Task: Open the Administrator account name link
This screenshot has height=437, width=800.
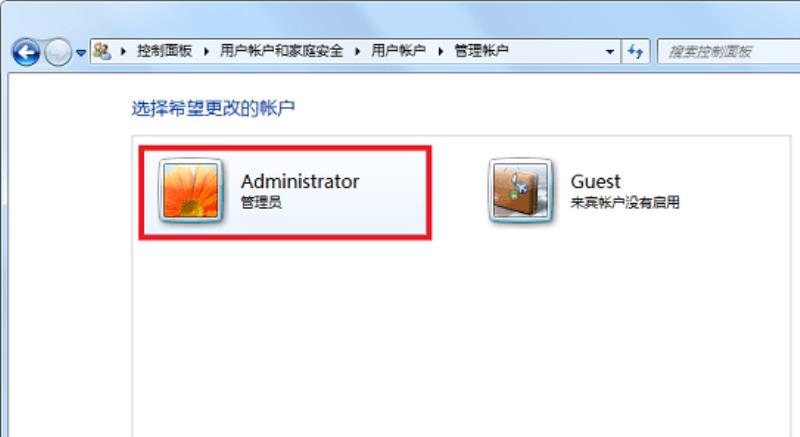Action: pos(300,182)
